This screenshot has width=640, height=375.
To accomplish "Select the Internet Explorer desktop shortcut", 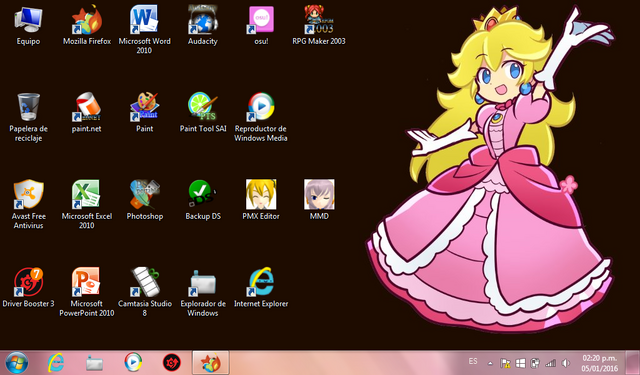I will (261, 288).
